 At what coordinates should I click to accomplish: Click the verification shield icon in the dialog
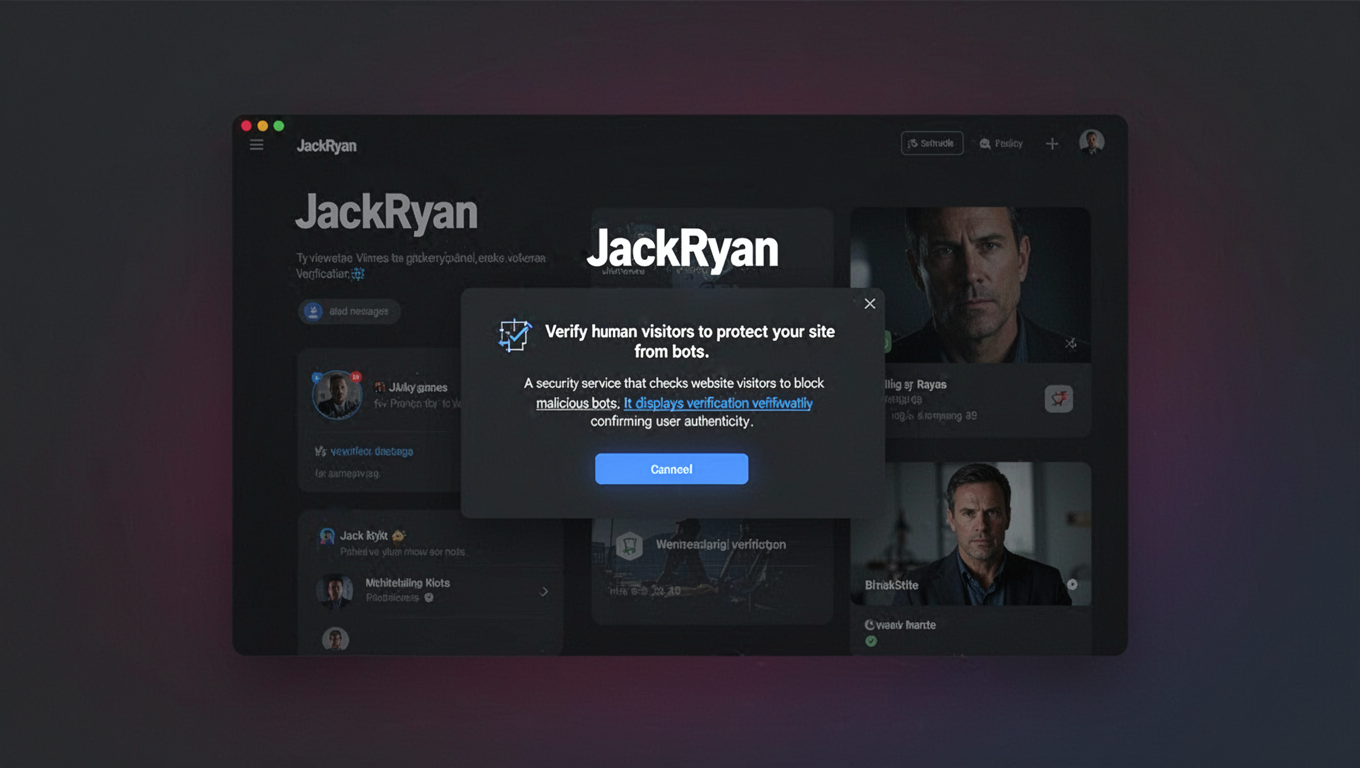(x=514, y=336)
